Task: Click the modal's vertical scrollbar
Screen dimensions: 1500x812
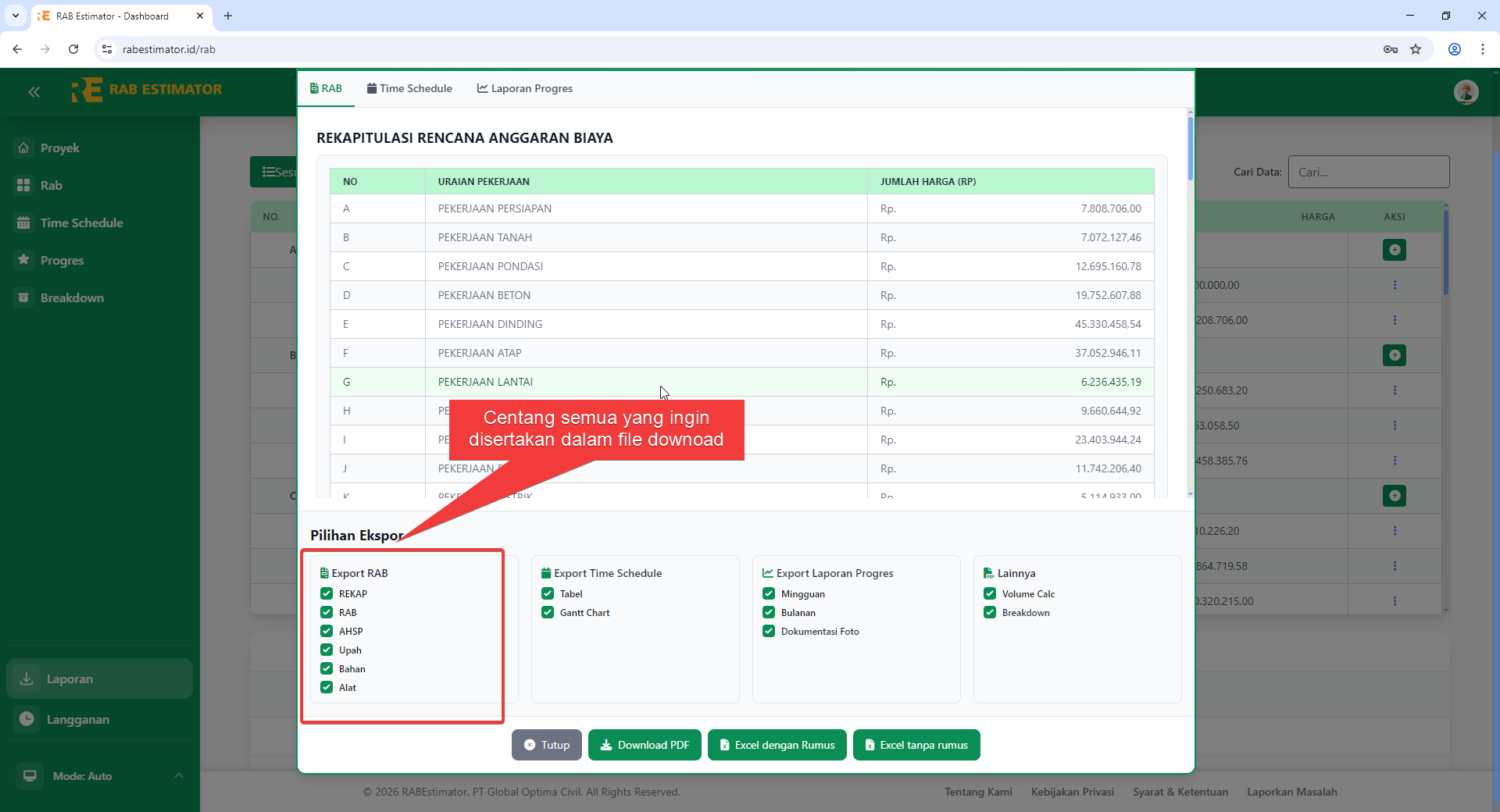Action: pos(1190,148)
